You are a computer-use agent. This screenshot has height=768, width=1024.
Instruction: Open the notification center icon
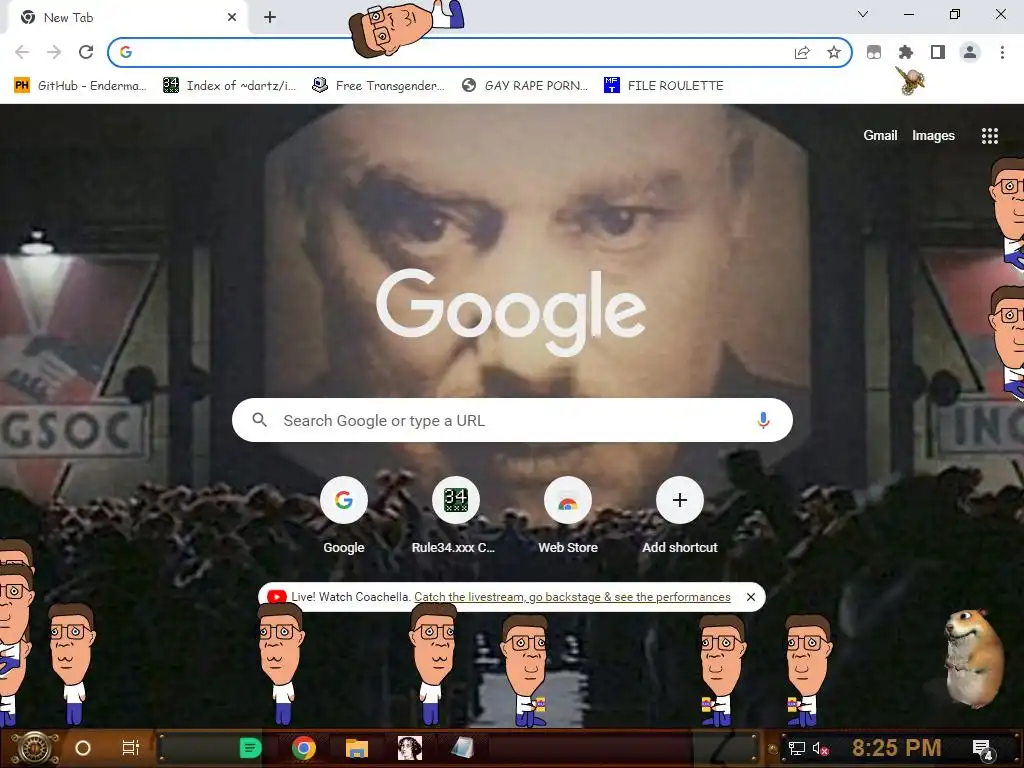tap(982, 749)
